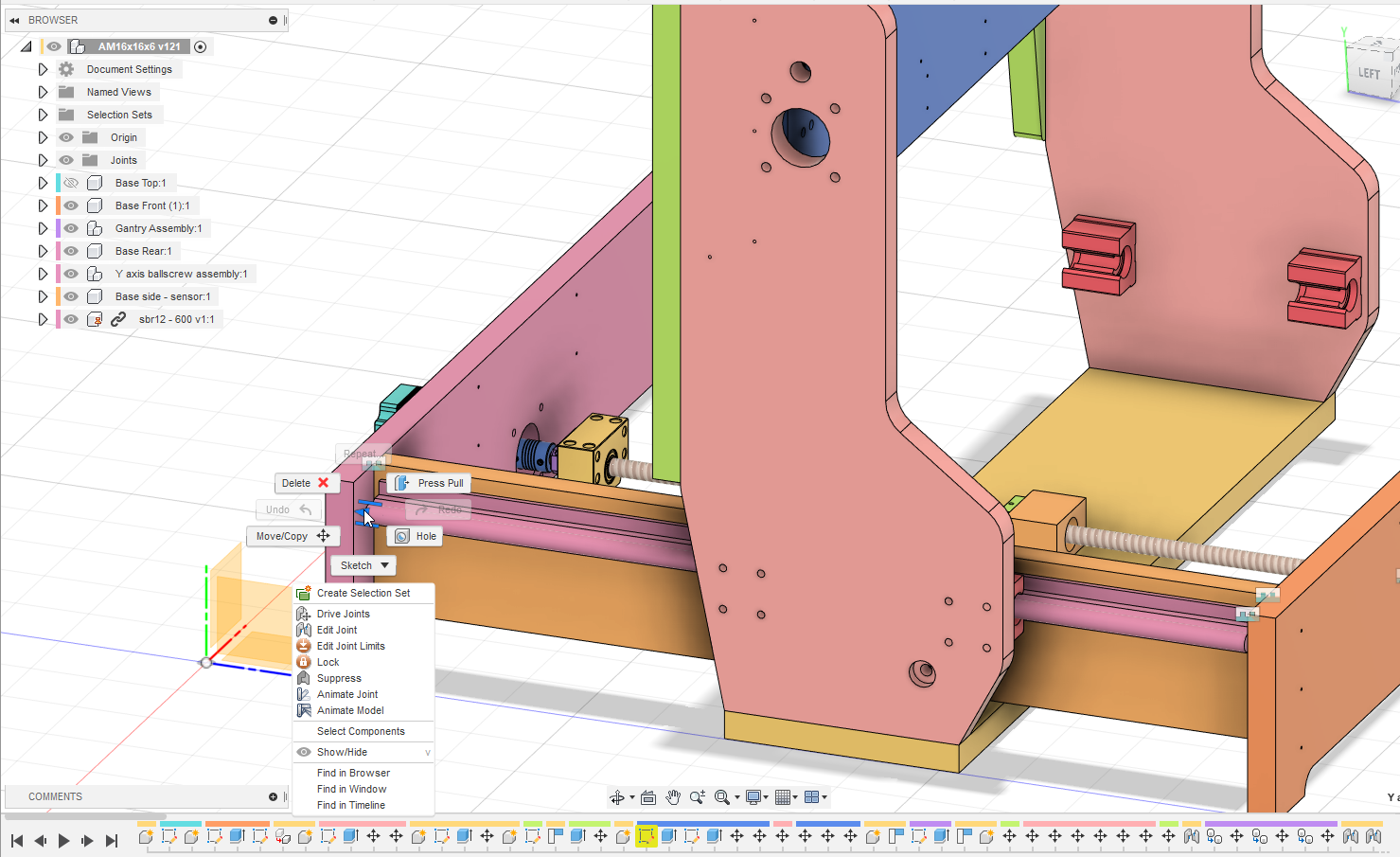
Task: Select the Zoom magnifier with plus tool
Action: (x=698, y=797)
